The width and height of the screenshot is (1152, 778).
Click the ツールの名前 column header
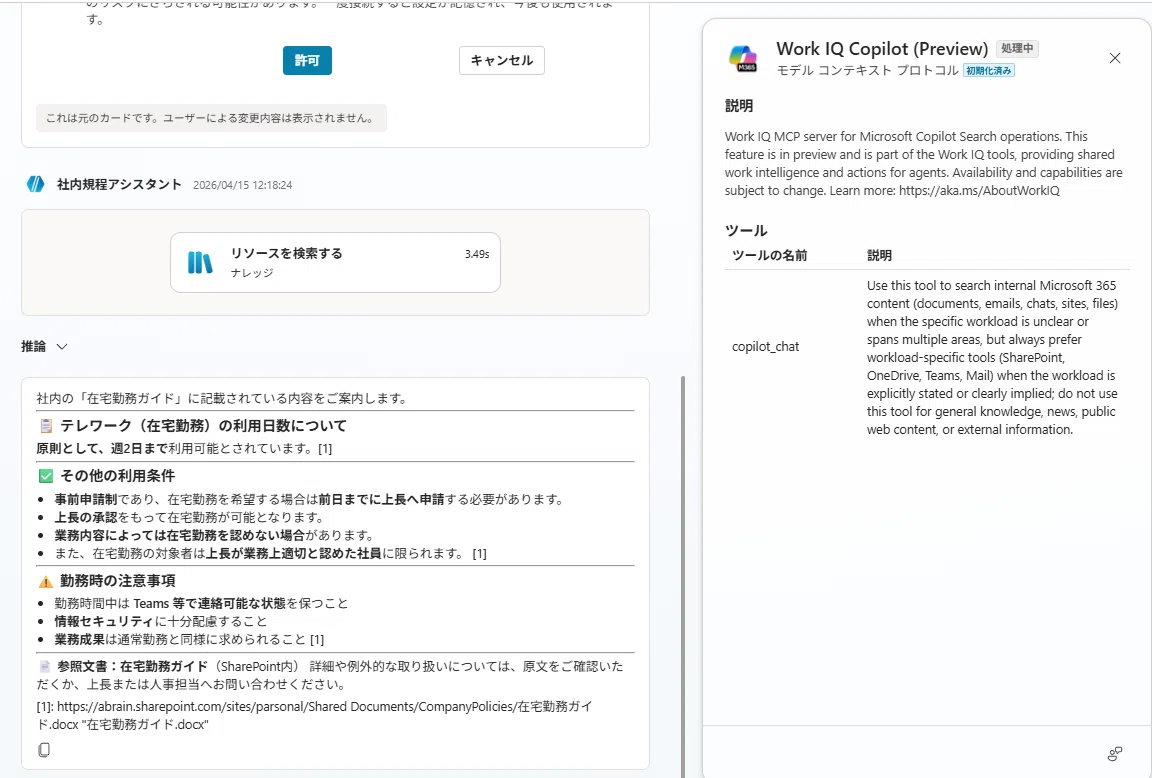click(769, 255)
